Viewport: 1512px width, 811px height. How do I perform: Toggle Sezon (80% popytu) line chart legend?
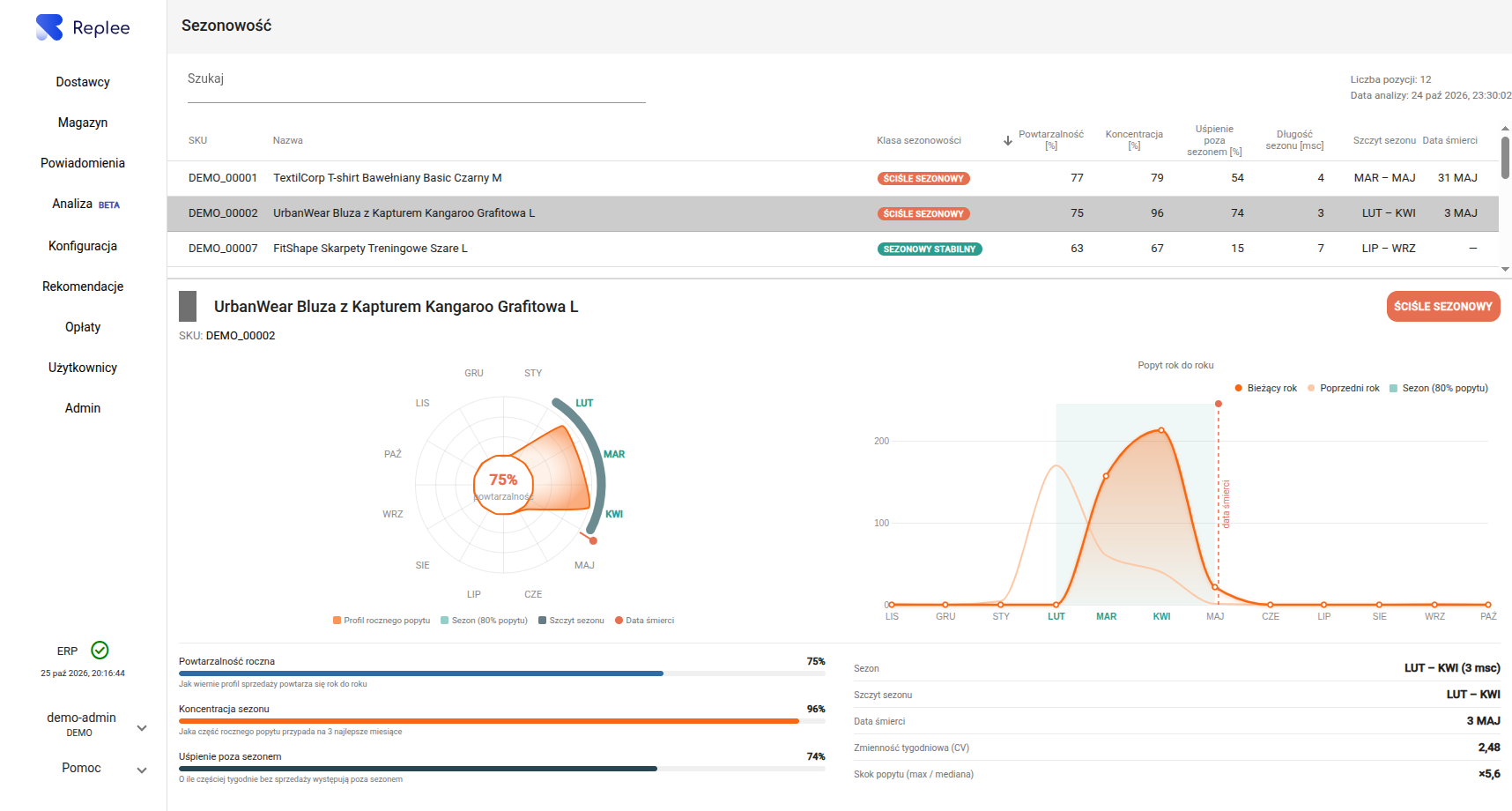(1439, 388)
